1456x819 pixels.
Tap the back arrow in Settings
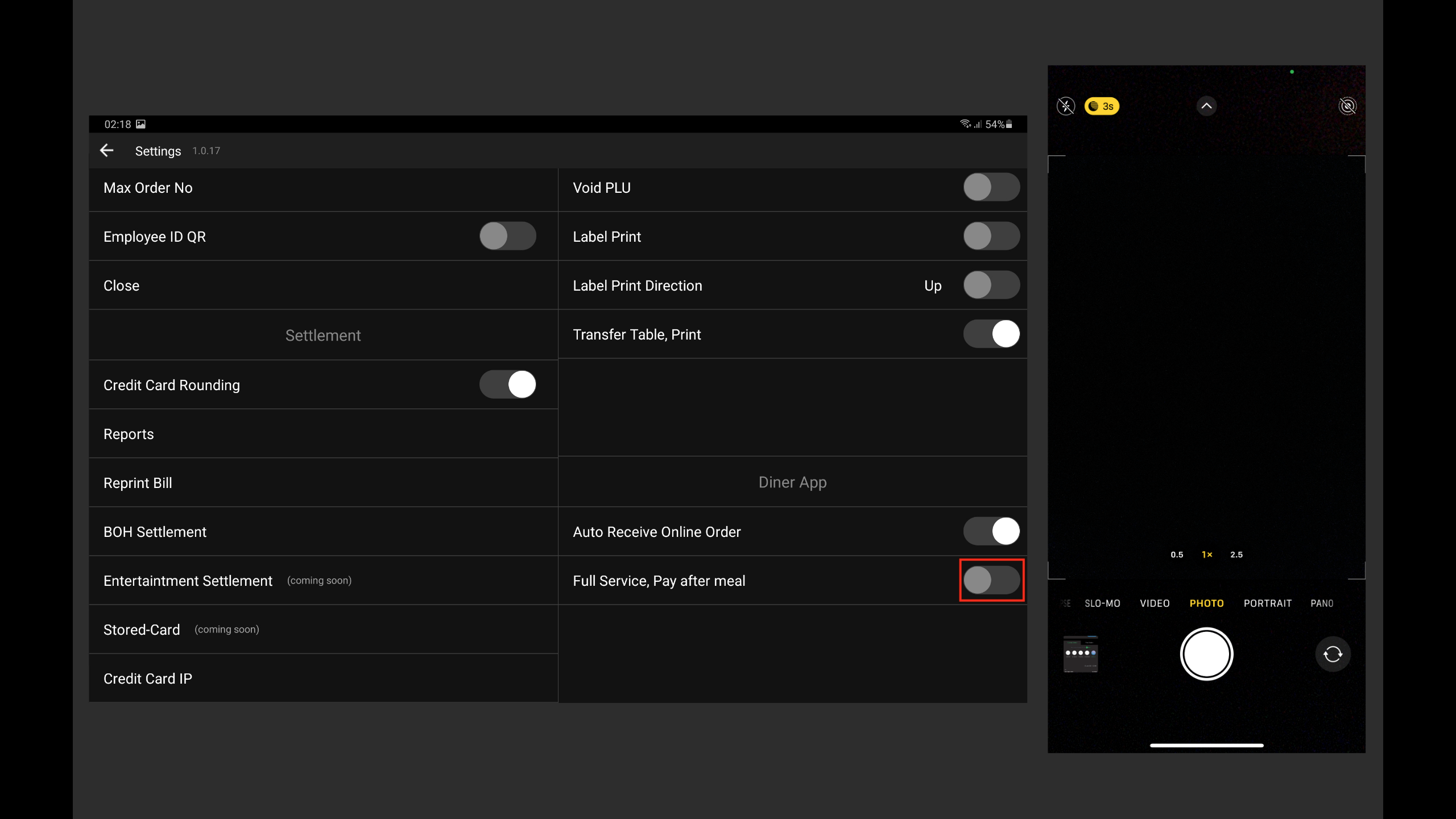[x=107, y=150]
